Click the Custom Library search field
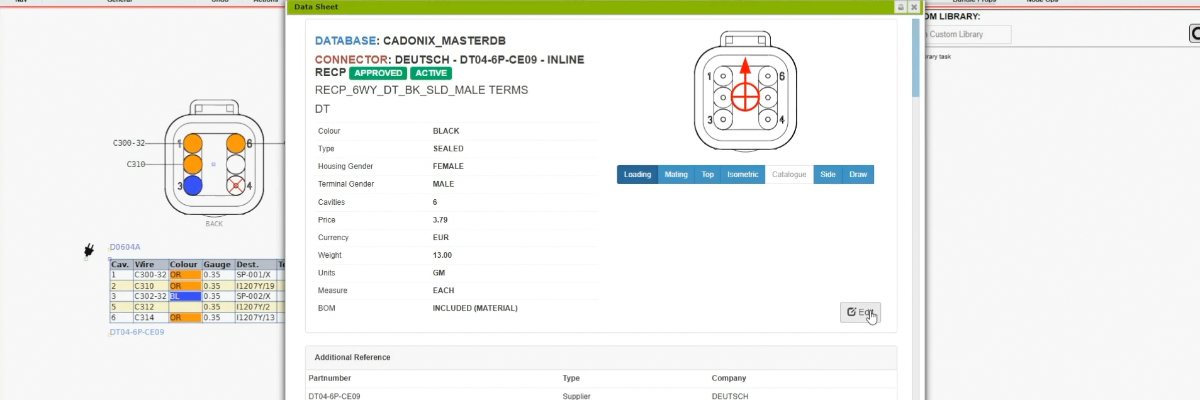The height and width of the screenshot is (400, 1200). pos(965,35)
